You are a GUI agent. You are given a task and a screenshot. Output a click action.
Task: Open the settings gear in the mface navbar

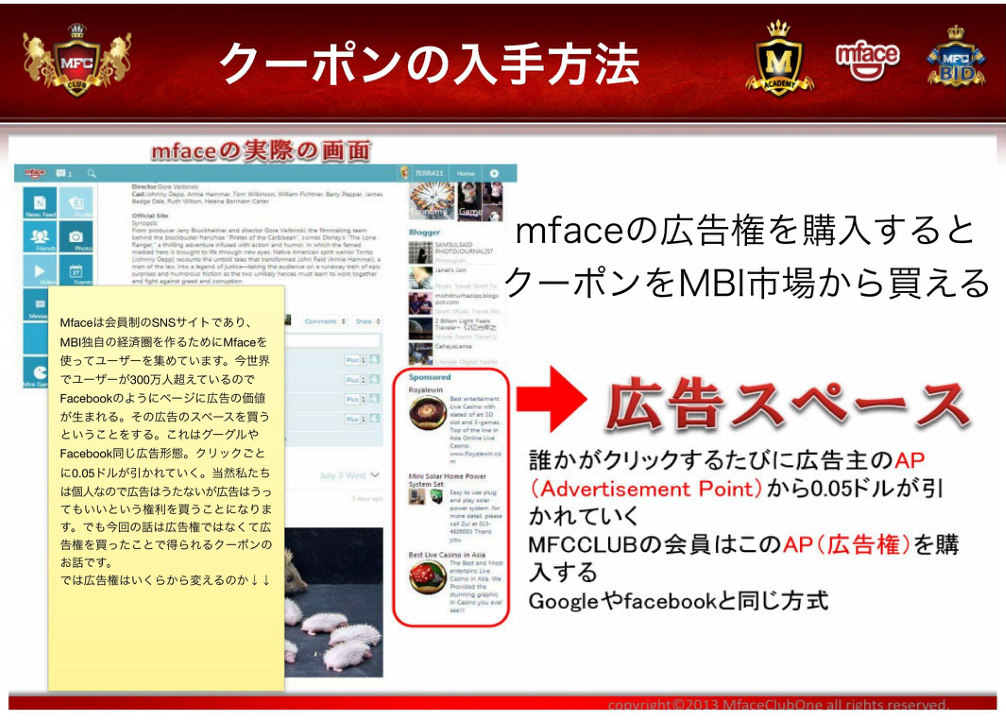494,173
